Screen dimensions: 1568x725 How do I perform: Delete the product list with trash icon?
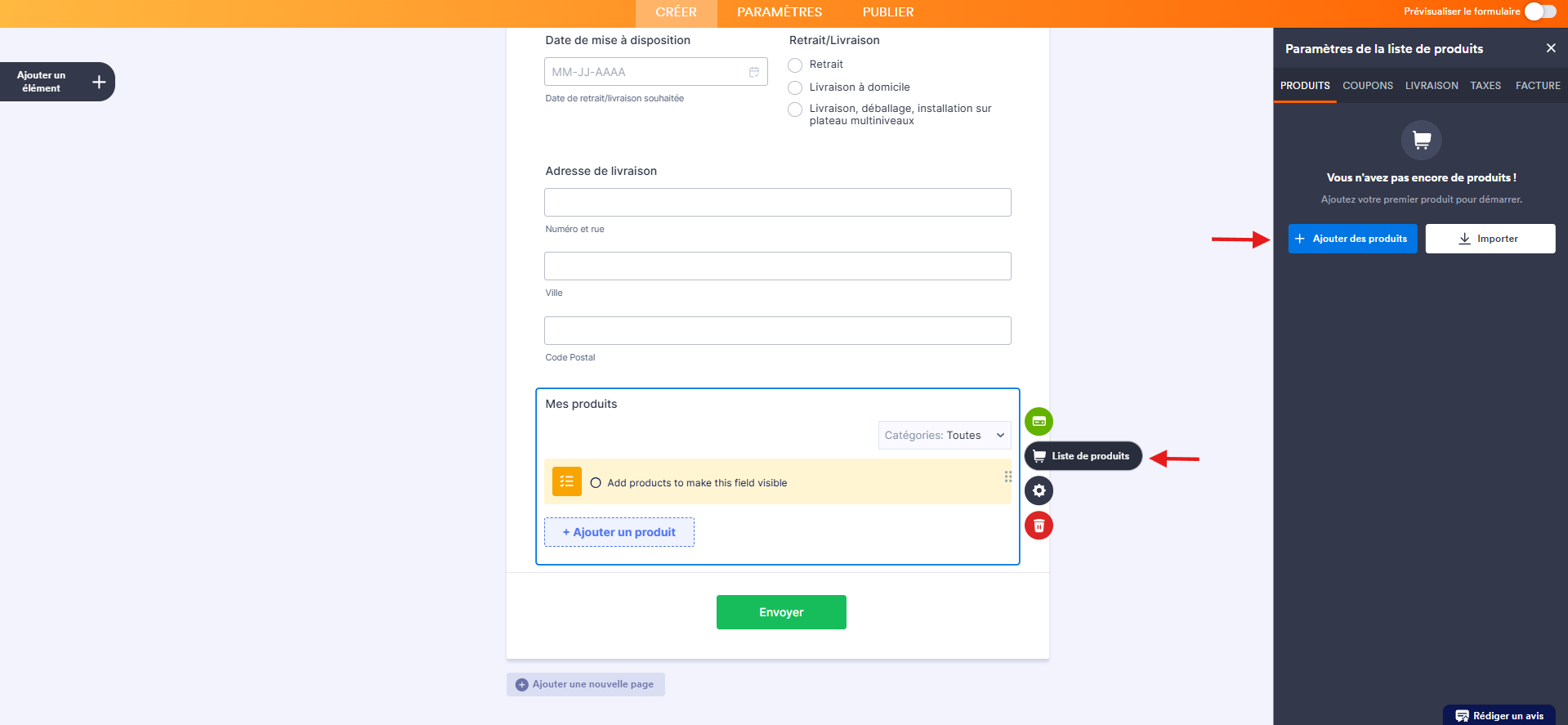(x=1039, y=526)
